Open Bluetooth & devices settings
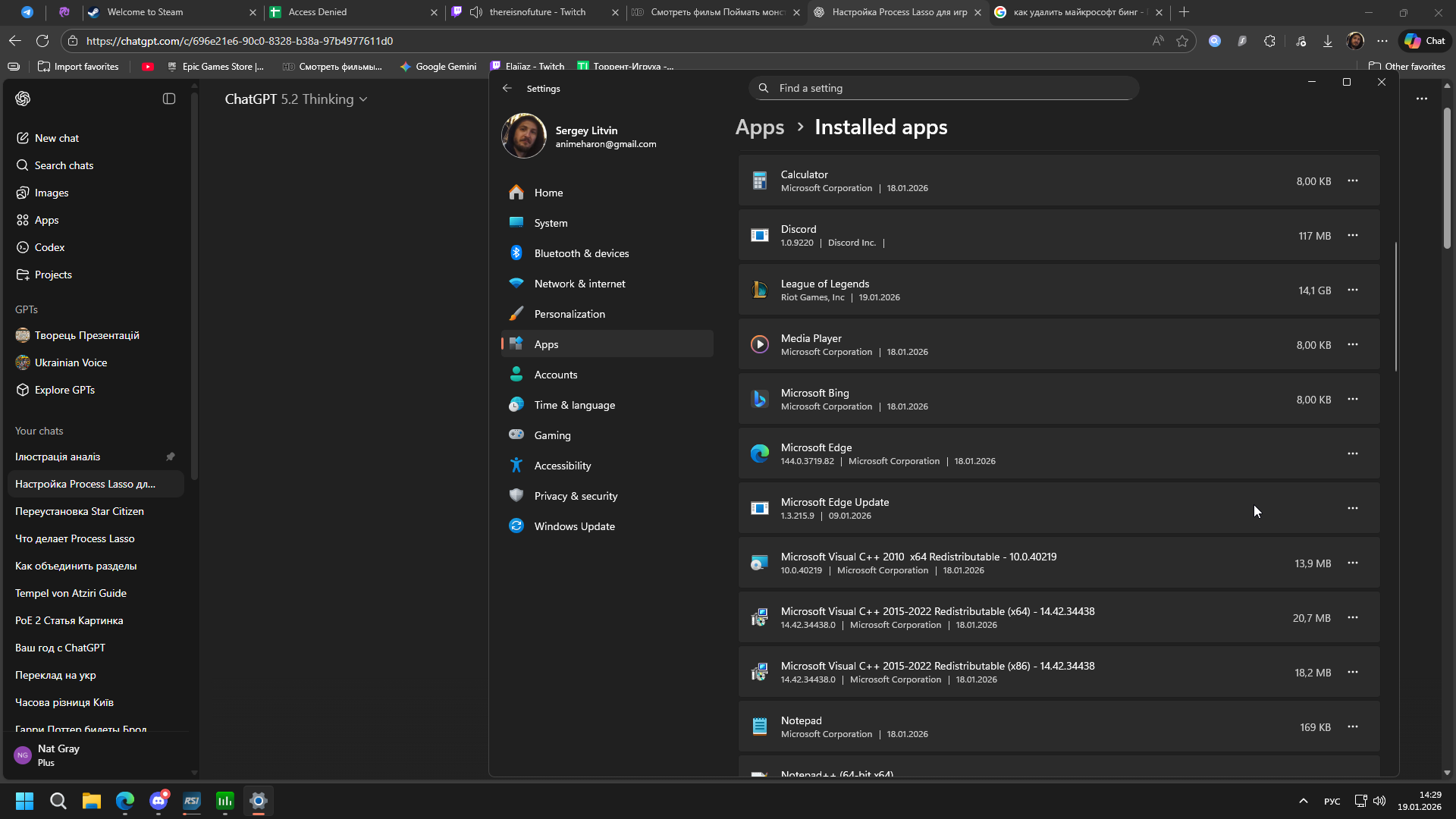 click(x=581, y=253)
